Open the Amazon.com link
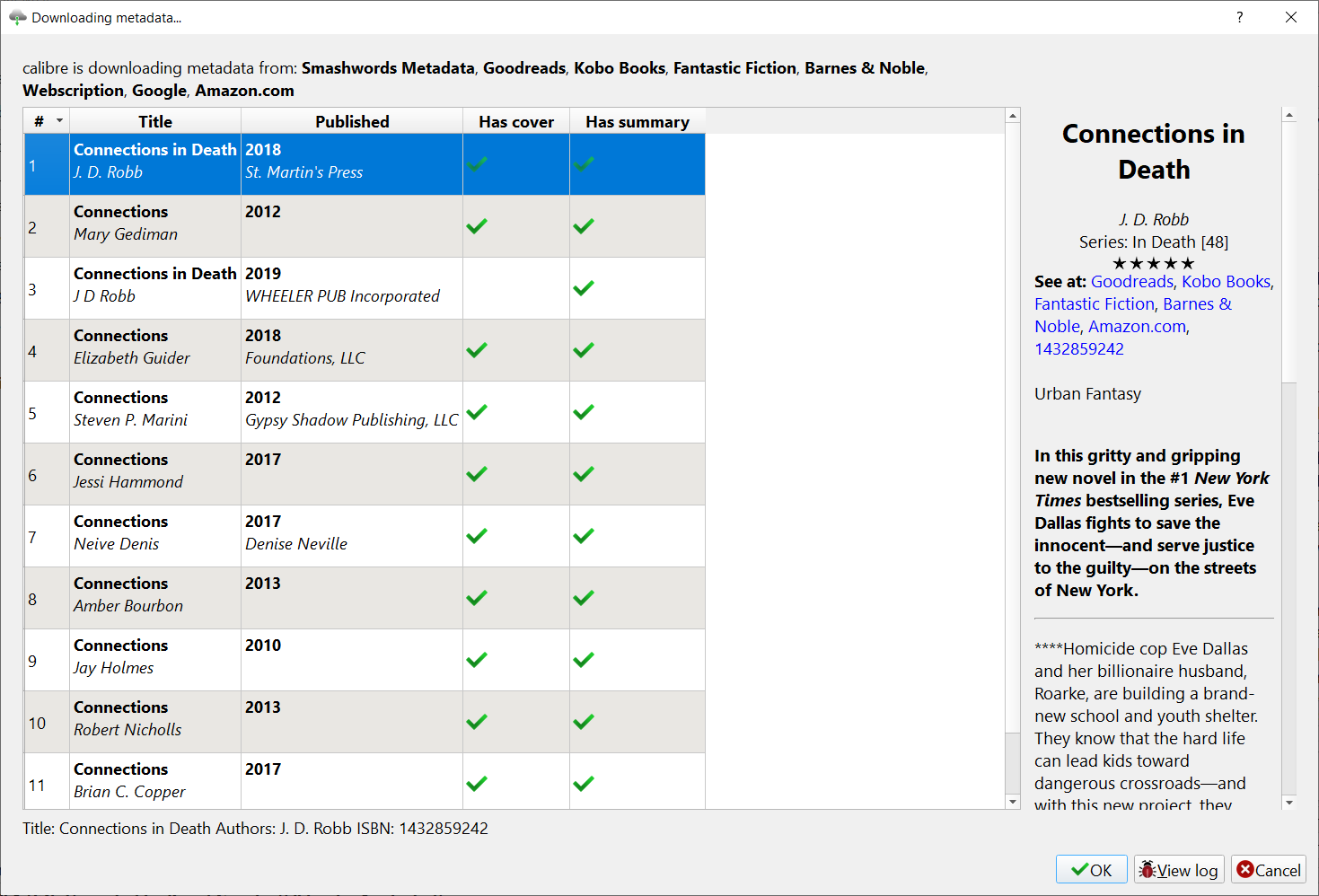 [1137, 327]
